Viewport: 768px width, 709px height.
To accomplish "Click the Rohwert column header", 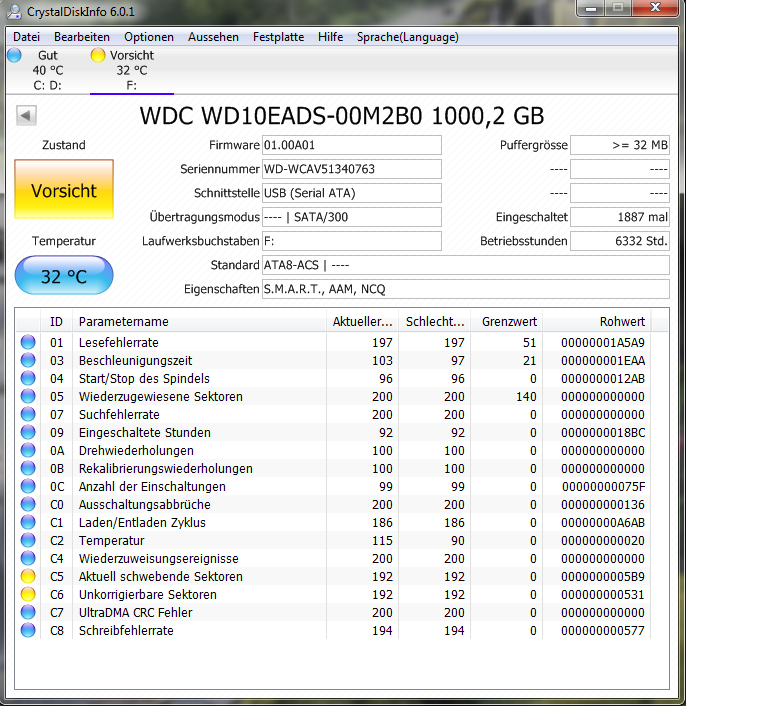I will pos(597,321).
